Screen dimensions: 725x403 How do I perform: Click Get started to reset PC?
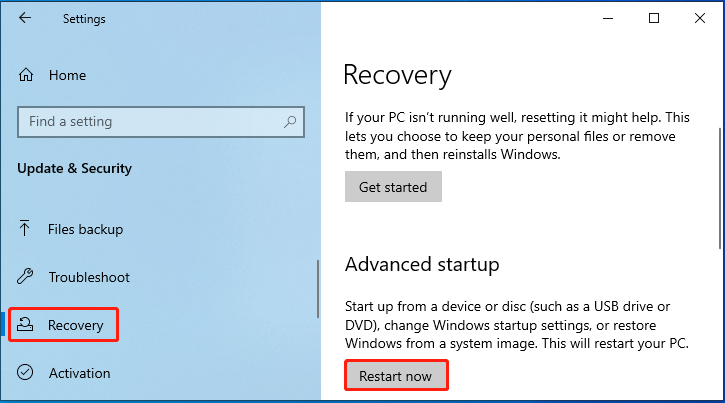click(x=393, y=187)
